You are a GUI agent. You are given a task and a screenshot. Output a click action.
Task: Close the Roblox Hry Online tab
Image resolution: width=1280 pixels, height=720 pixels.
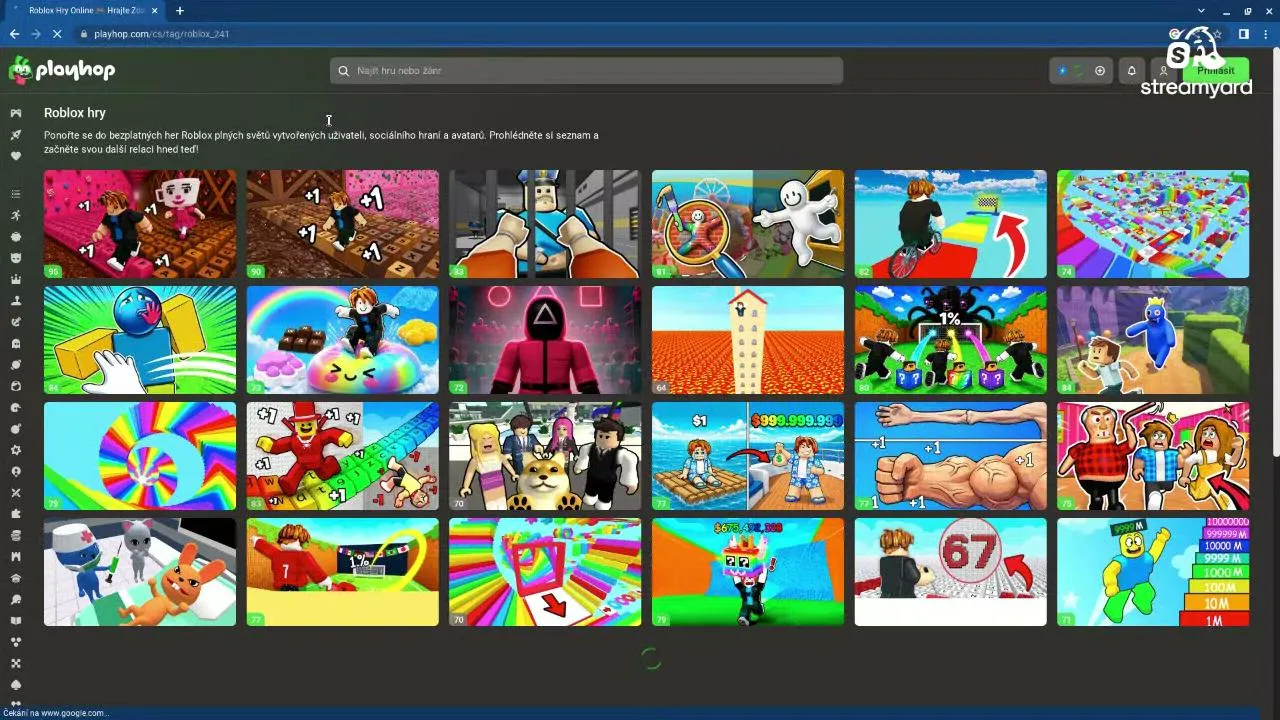154,11
